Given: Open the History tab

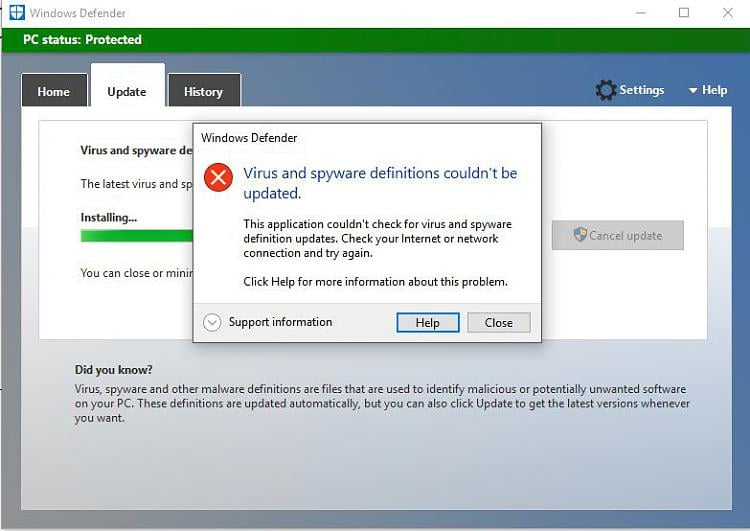Looking at the screenshot, I should [204, 90].
